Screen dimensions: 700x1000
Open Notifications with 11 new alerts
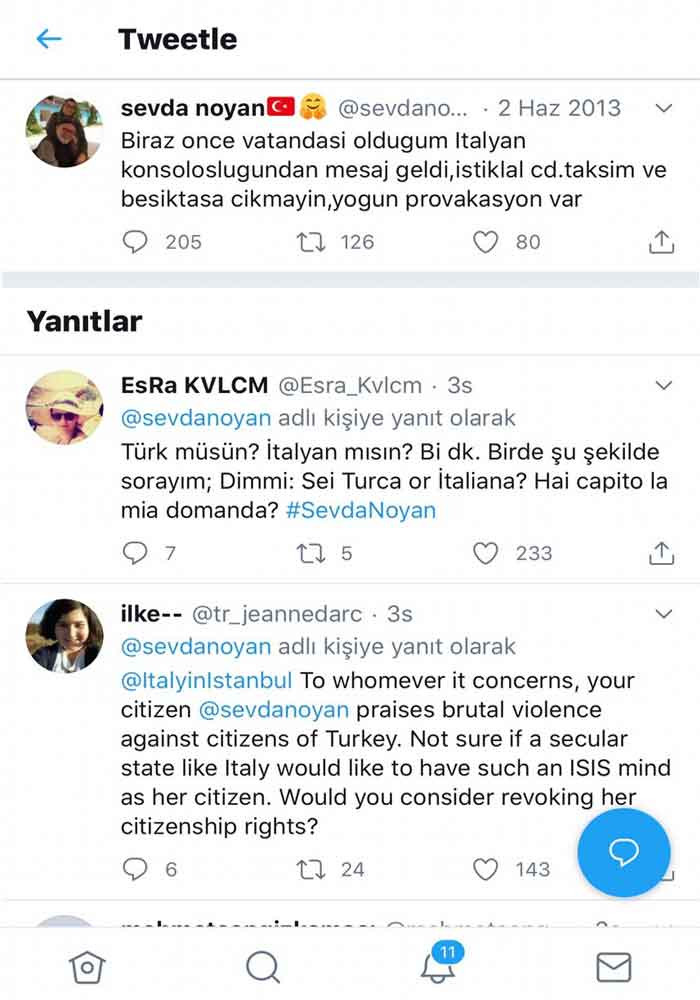(437, 967)
